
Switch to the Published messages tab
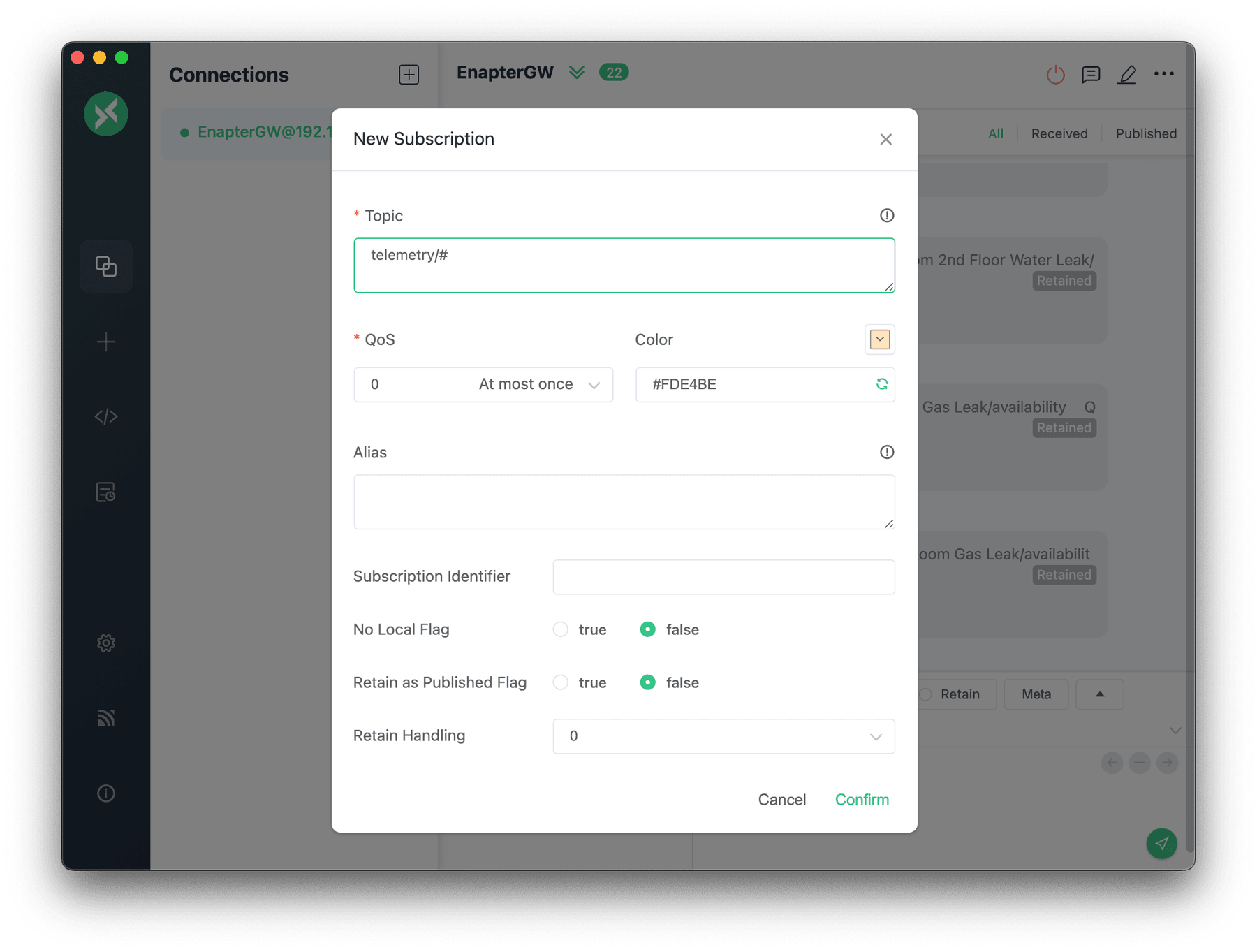click(1145, 133)
